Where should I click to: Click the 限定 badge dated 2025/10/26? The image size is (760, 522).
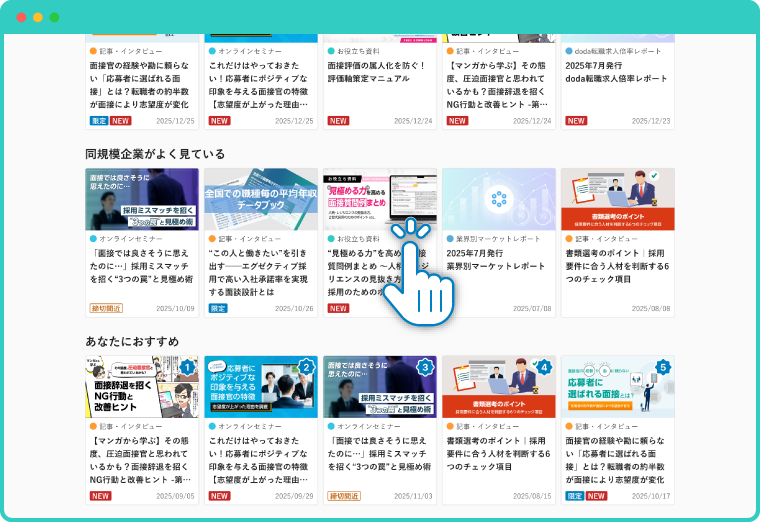point(218,309)
